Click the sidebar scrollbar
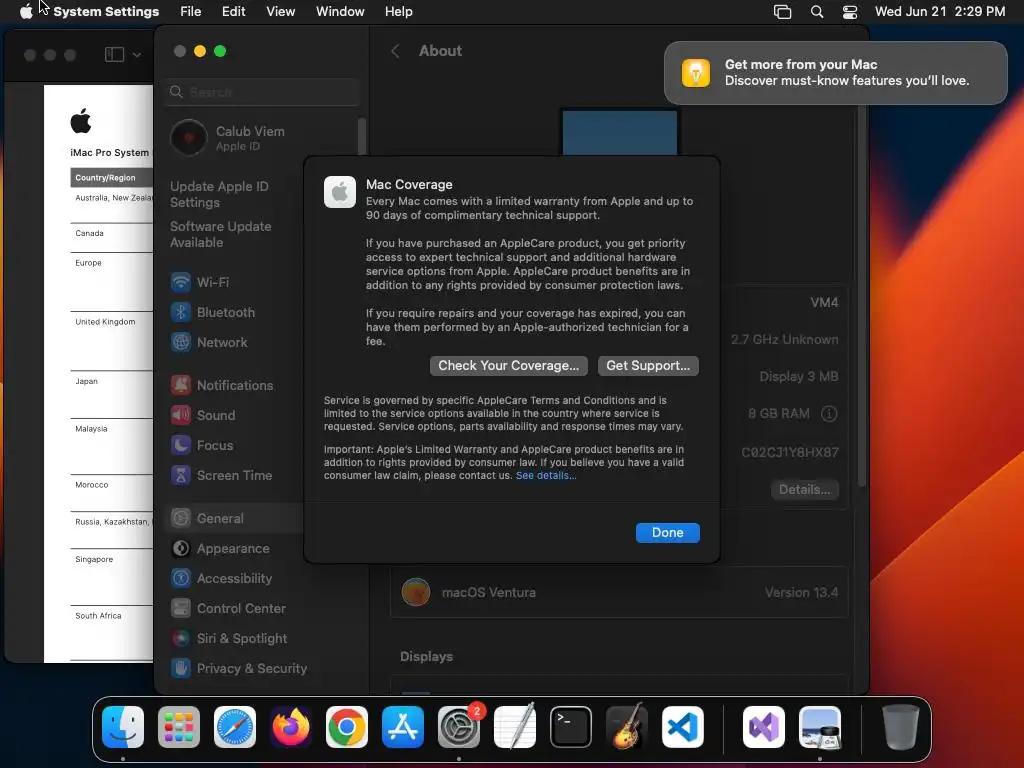The image size is (1024, 768). coord(362,136)
